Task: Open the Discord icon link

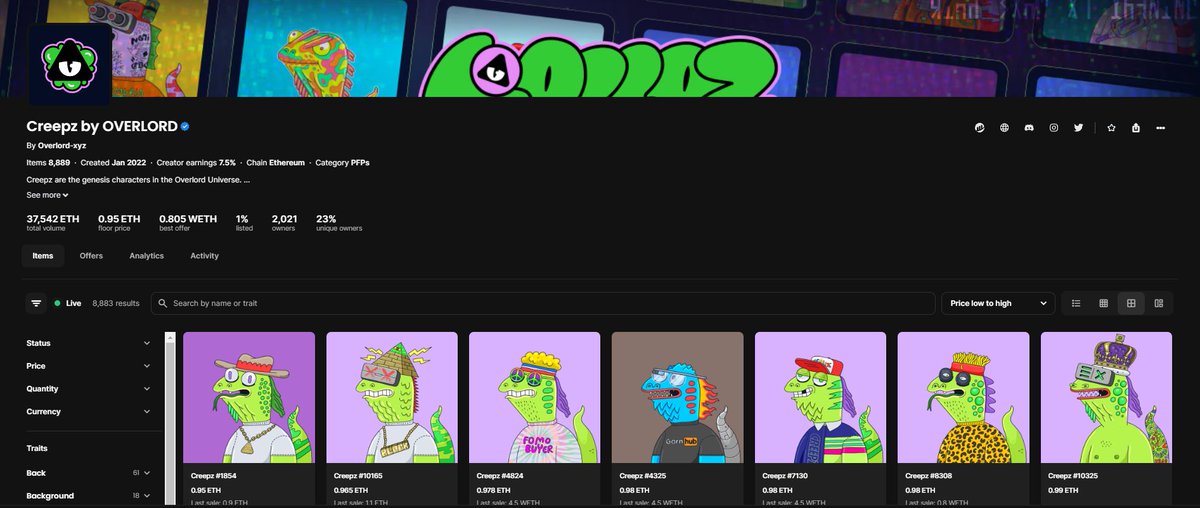Action: pyautogui.click(x=1029, y=128)
